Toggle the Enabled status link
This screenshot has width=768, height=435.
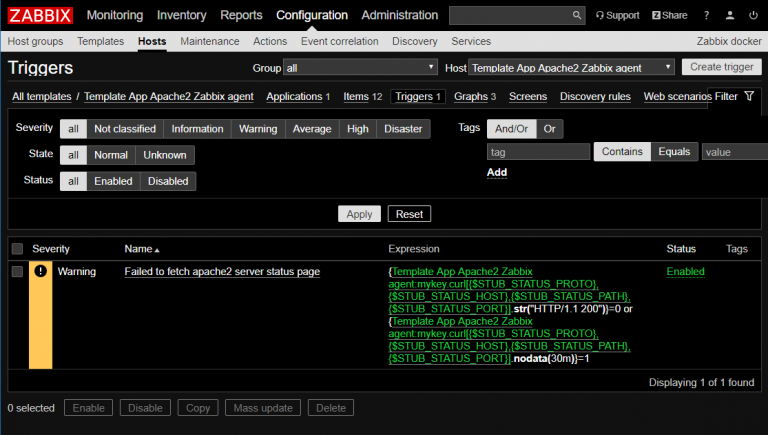[x=685, y=271]
